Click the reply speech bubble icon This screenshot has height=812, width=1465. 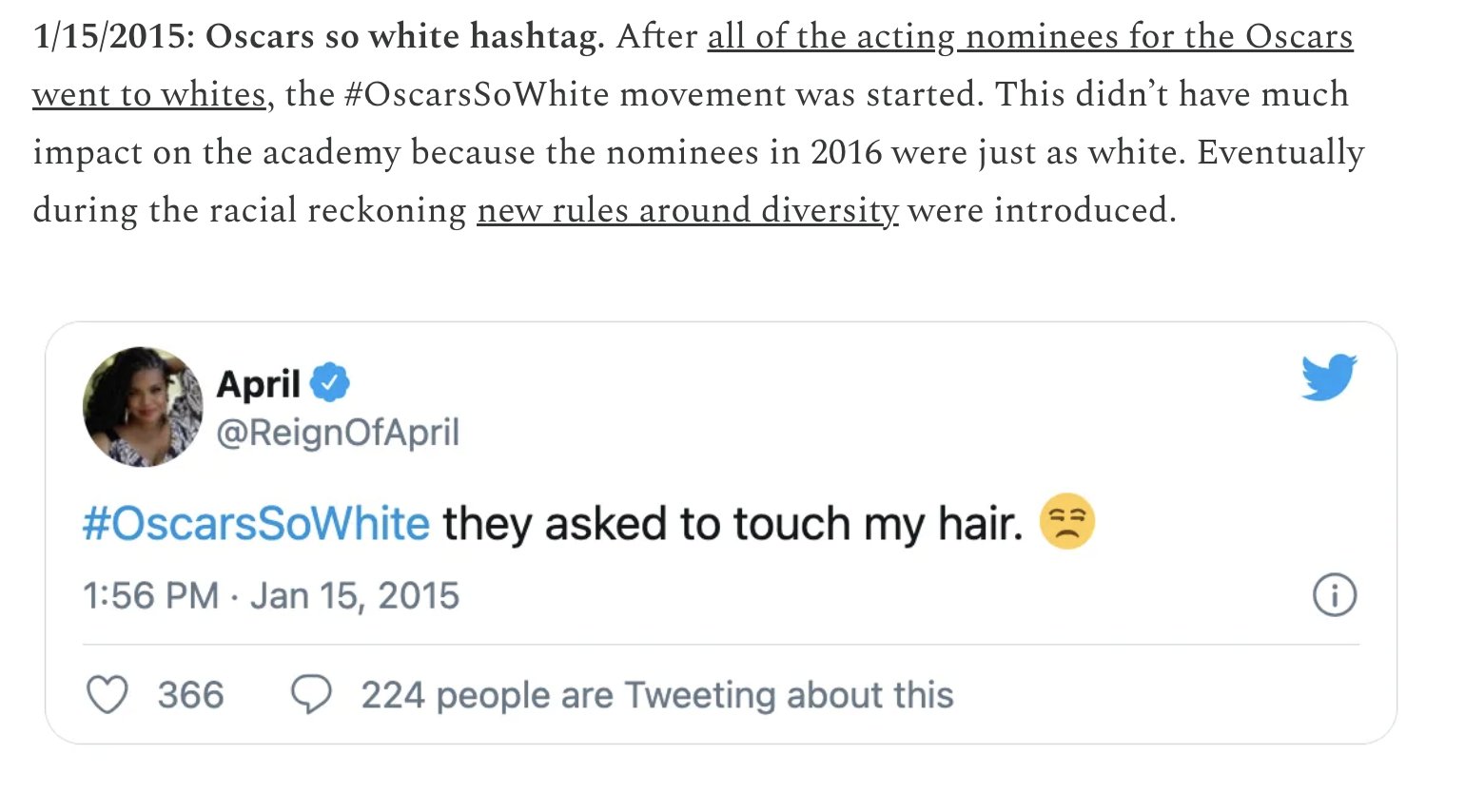click(311, 695)
